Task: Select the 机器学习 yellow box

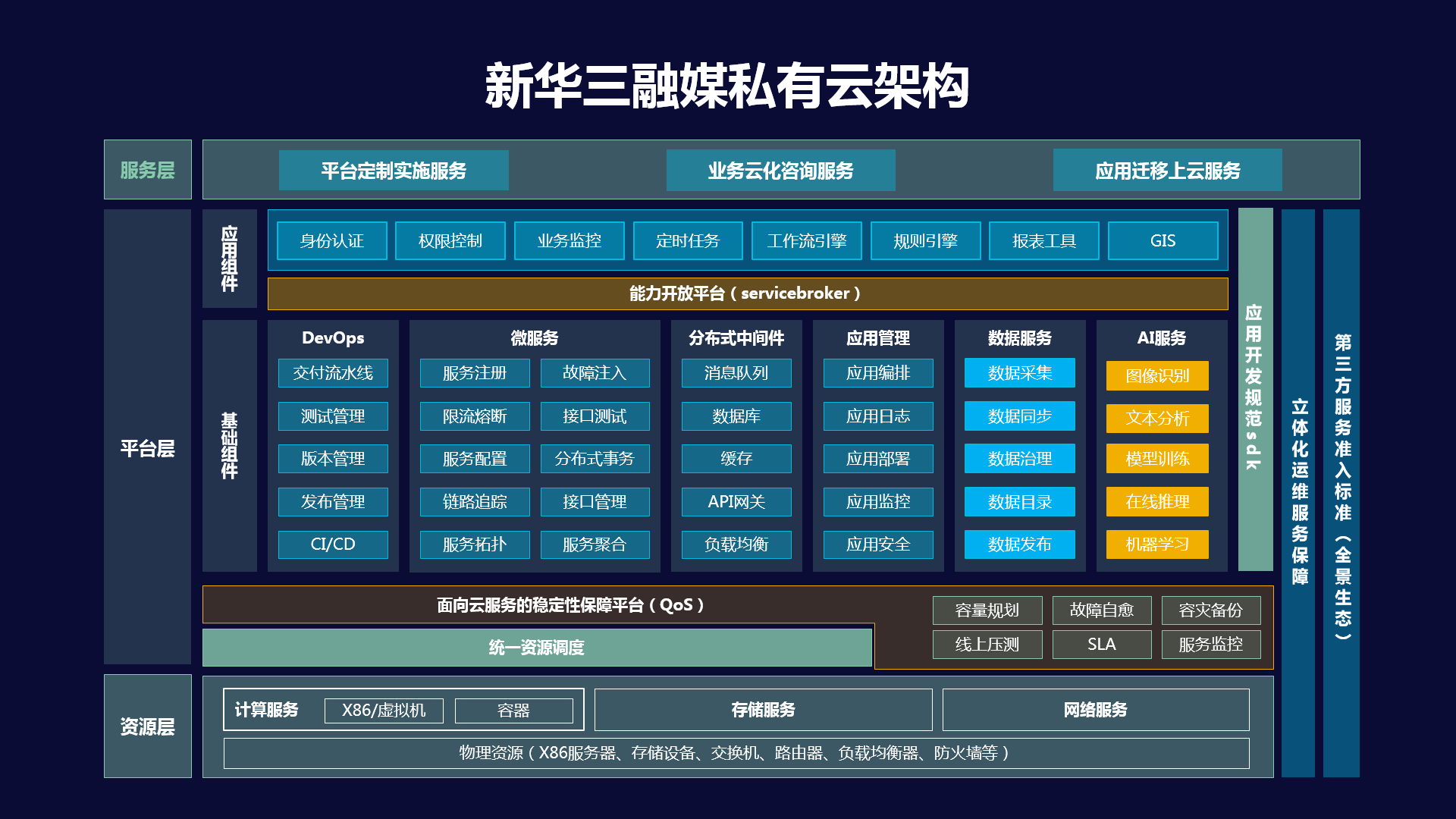Action: tap(1157, 544)
